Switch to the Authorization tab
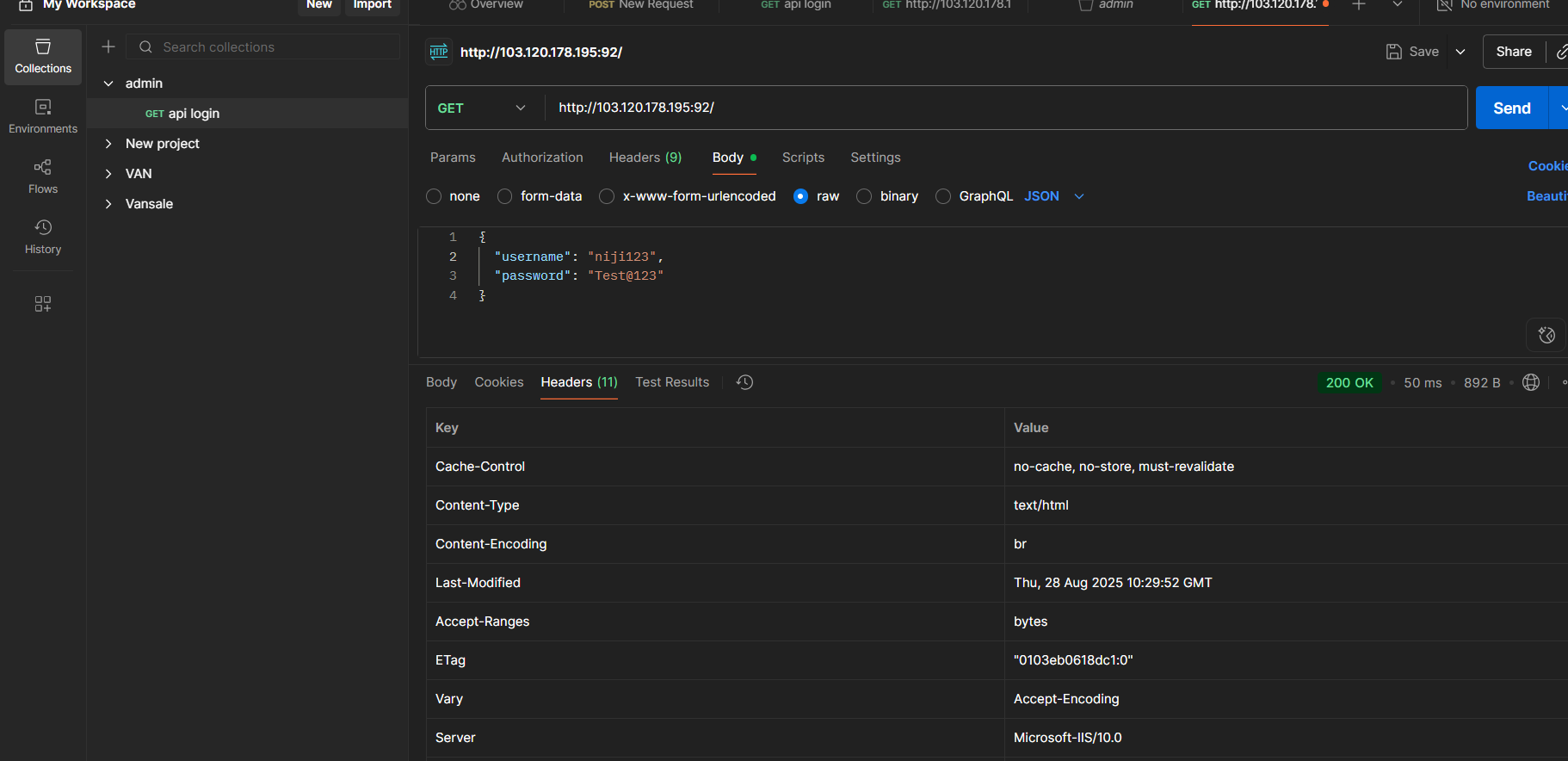1568x761 pixels. pos(542,158)
